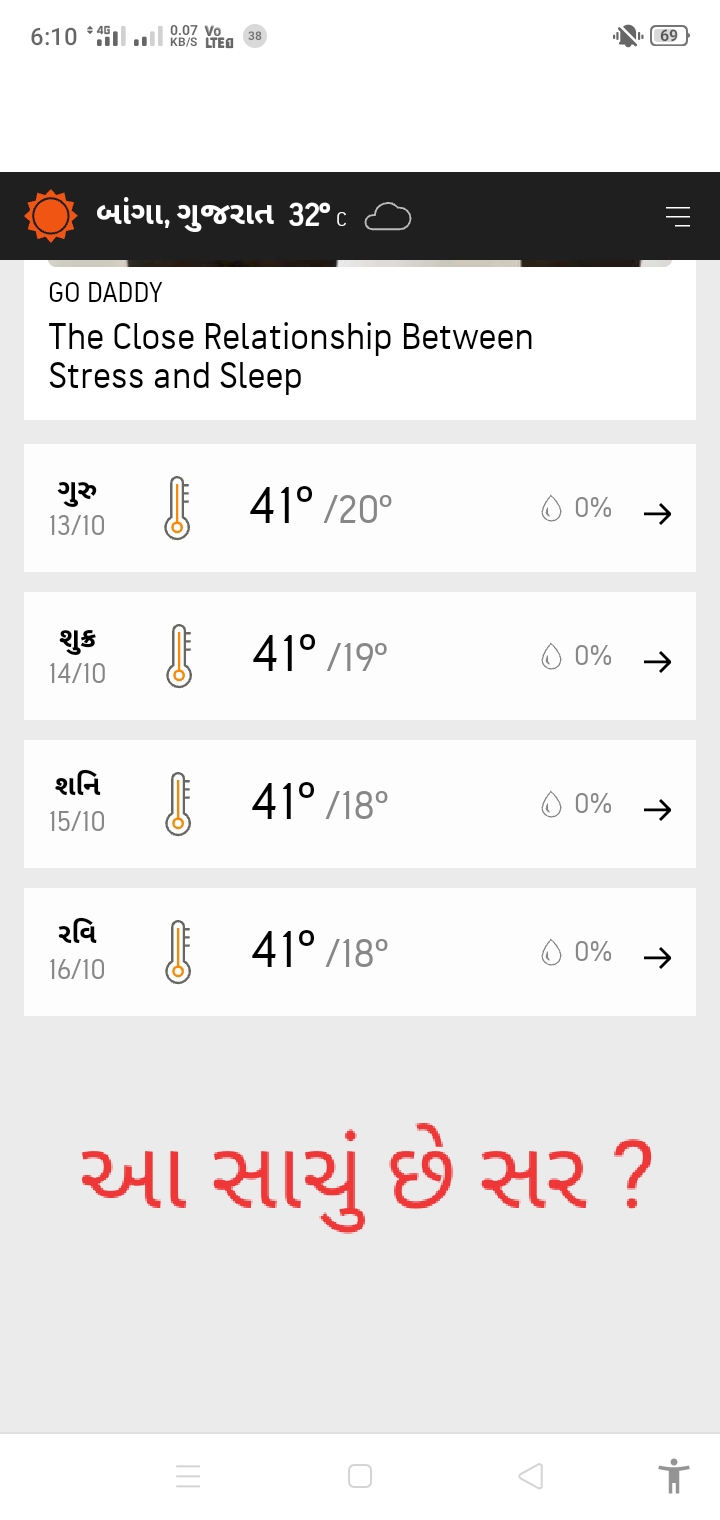Tap the GO DADDY sponsor label
Image resolution: width=720 pixels, height=1520 pixels.
(105, 293)
